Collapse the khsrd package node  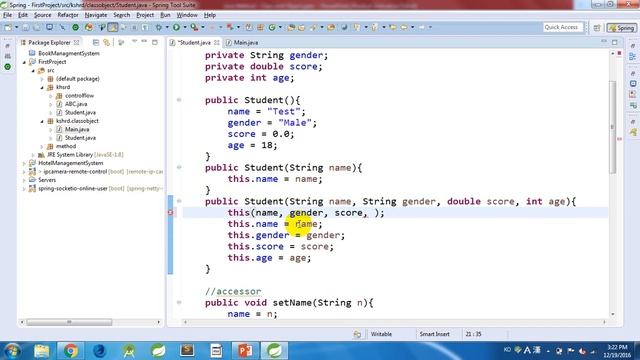[x=42, y=87]
